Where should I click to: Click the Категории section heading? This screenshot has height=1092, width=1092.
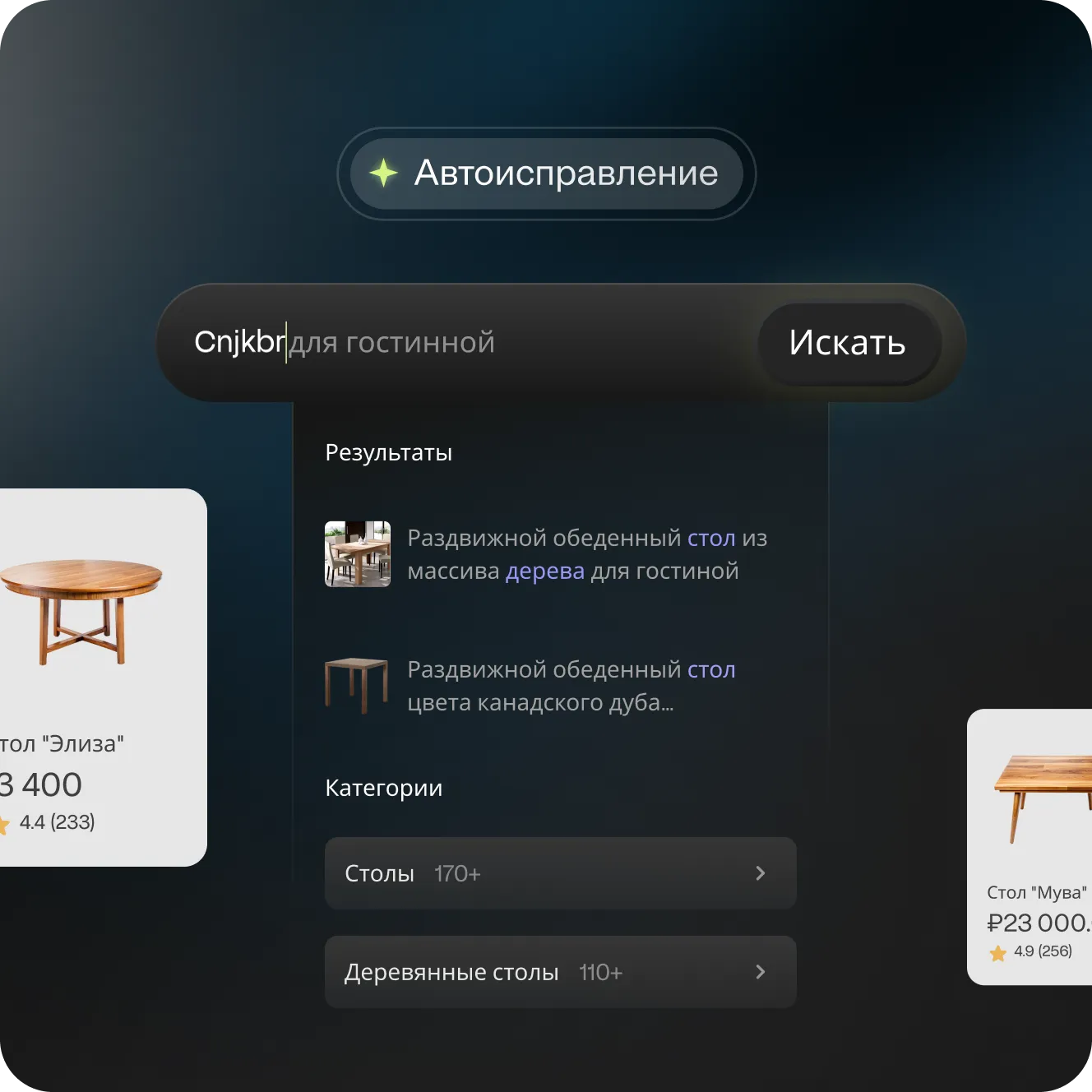[x=384, y=788]
